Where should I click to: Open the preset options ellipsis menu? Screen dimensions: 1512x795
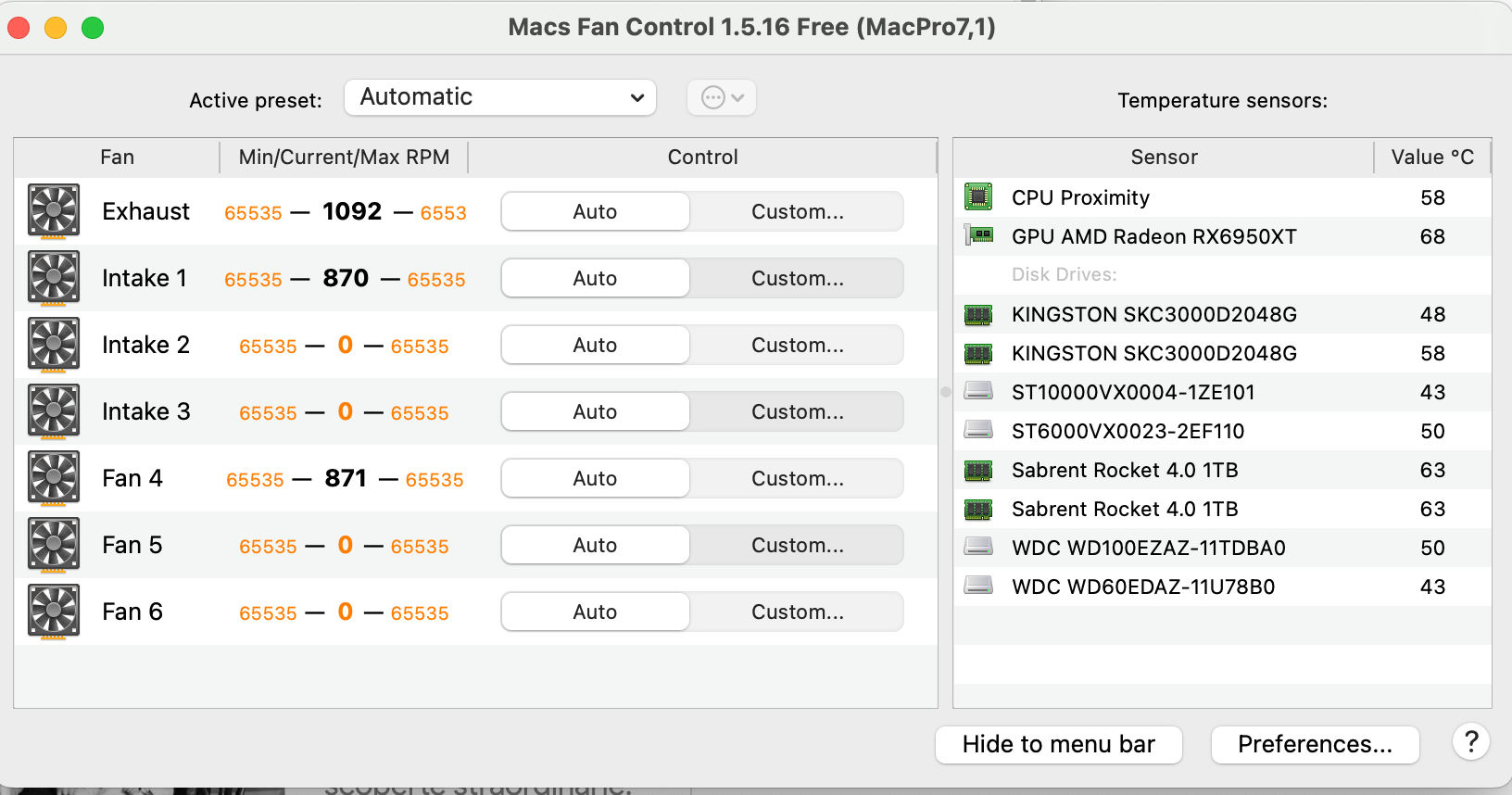(x=722, y=97)
